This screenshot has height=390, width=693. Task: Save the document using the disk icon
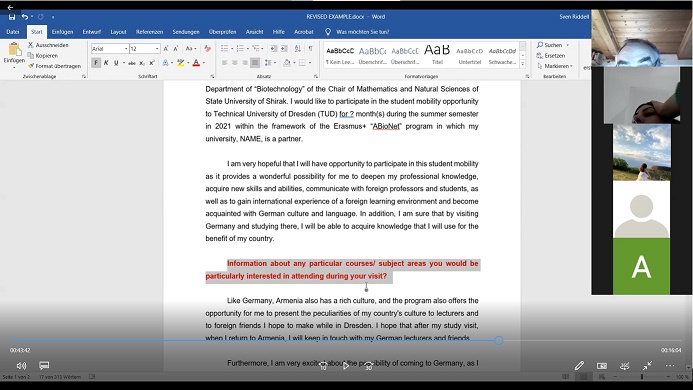[12, 17]
